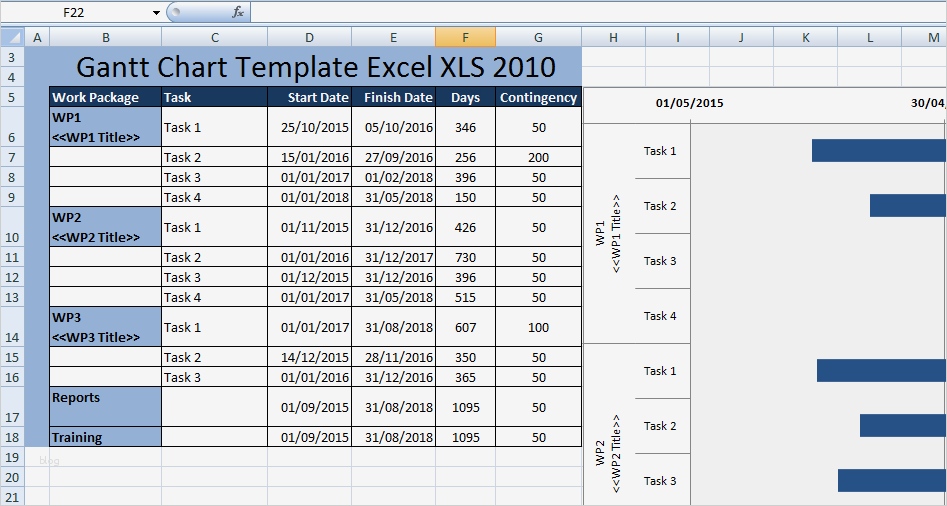
Task: Select column C header
Action: (214, 37)
